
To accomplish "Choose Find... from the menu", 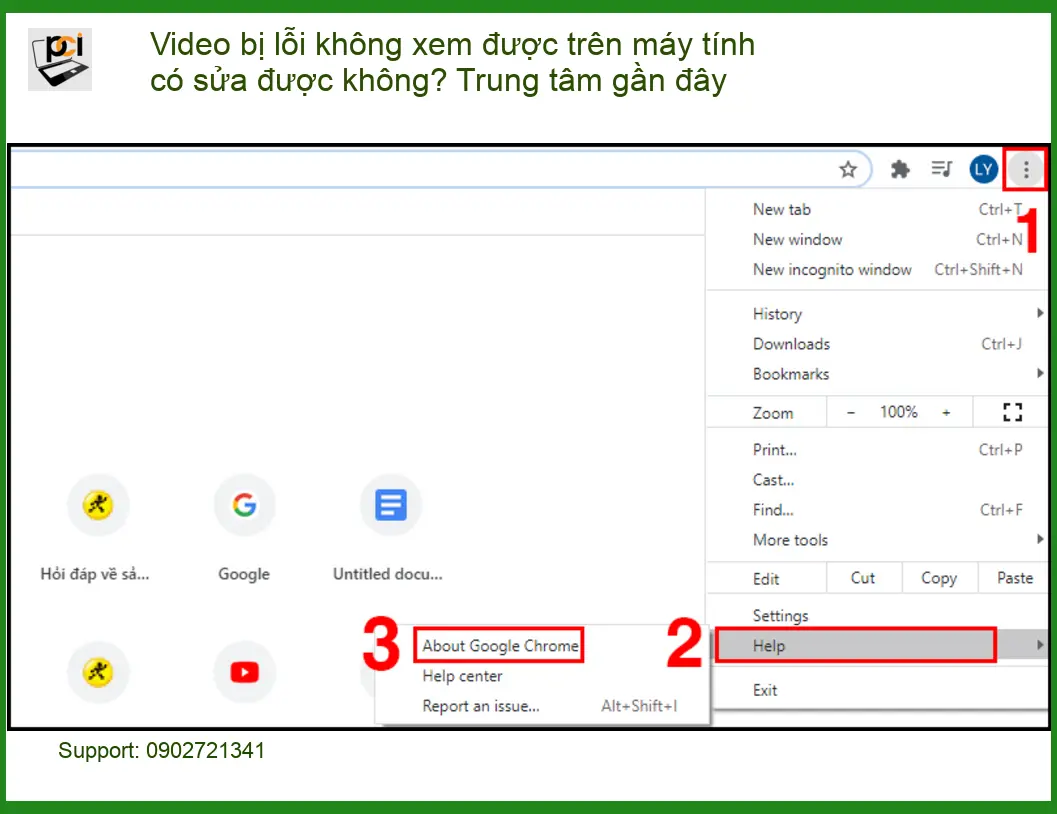I will point(876,510).
